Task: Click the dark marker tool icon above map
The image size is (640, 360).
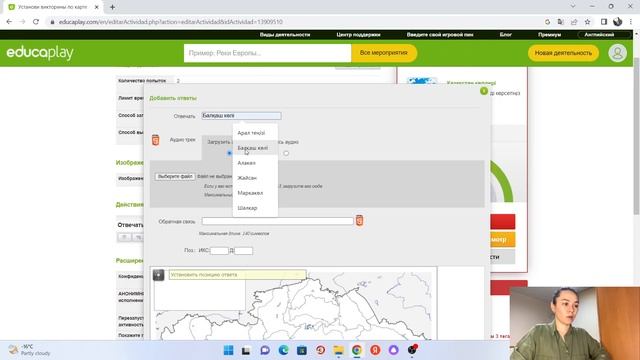Action: point(158,275)
